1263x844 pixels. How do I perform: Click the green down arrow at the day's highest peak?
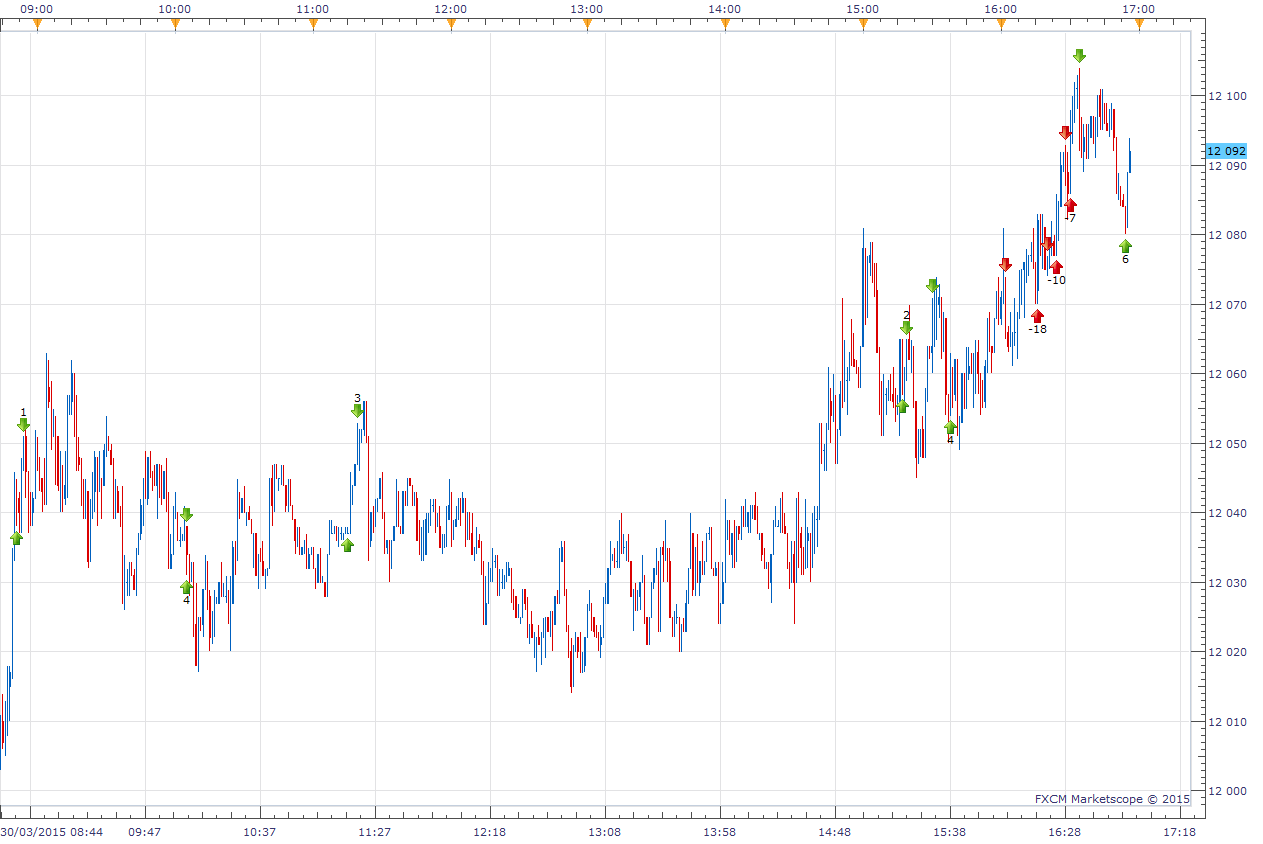click(x=1079, y=56)
